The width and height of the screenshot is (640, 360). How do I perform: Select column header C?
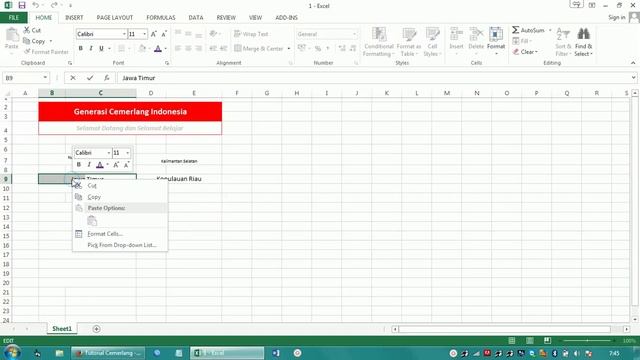pyautogui.click(x=100, y=93)
